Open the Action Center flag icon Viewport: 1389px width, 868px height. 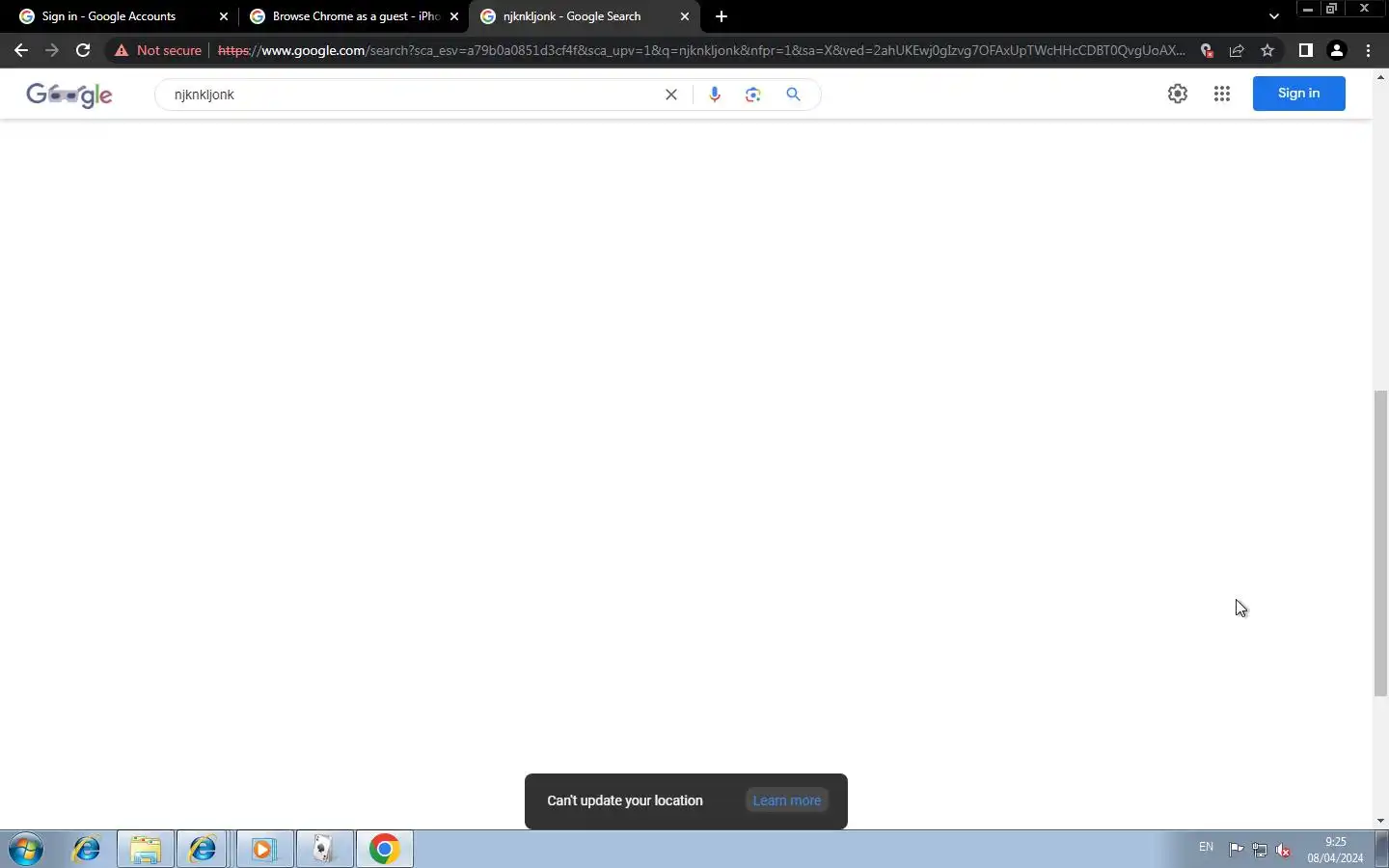coord(1237,850)
